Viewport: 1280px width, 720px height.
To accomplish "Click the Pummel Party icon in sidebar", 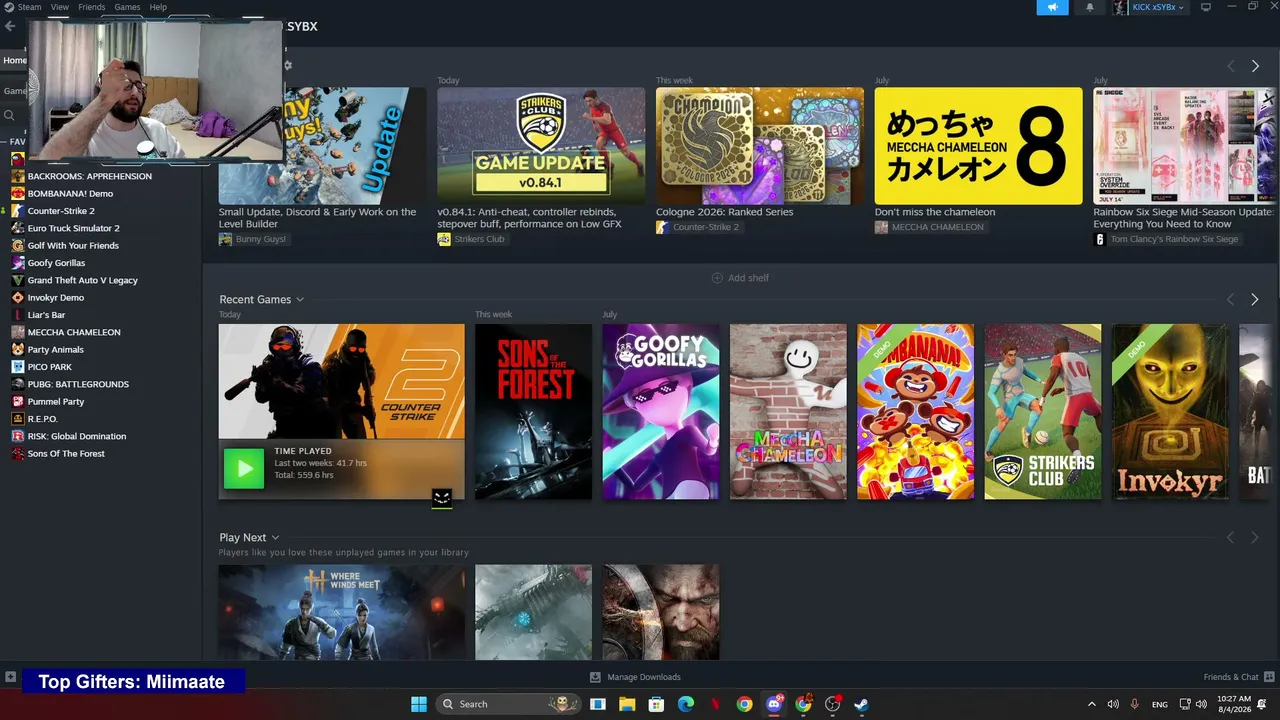I will click(18, 401).
